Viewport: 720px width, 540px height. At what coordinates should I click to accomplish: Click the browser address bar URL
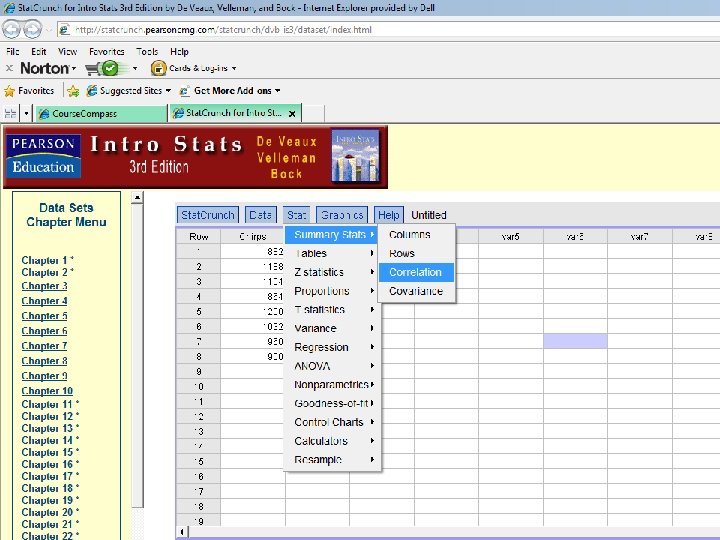[x=223, y=30]
